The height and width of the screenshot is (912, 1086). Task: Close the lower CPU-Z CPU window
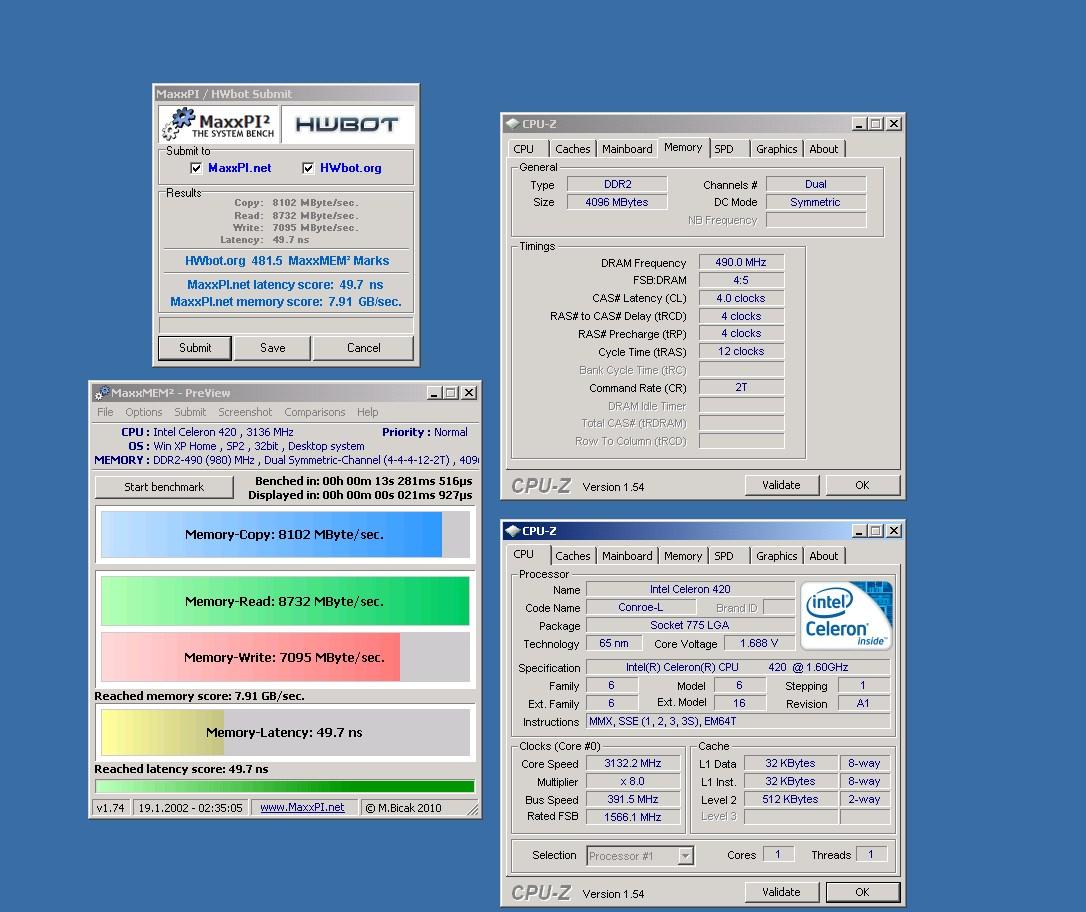tap(894, 531)
